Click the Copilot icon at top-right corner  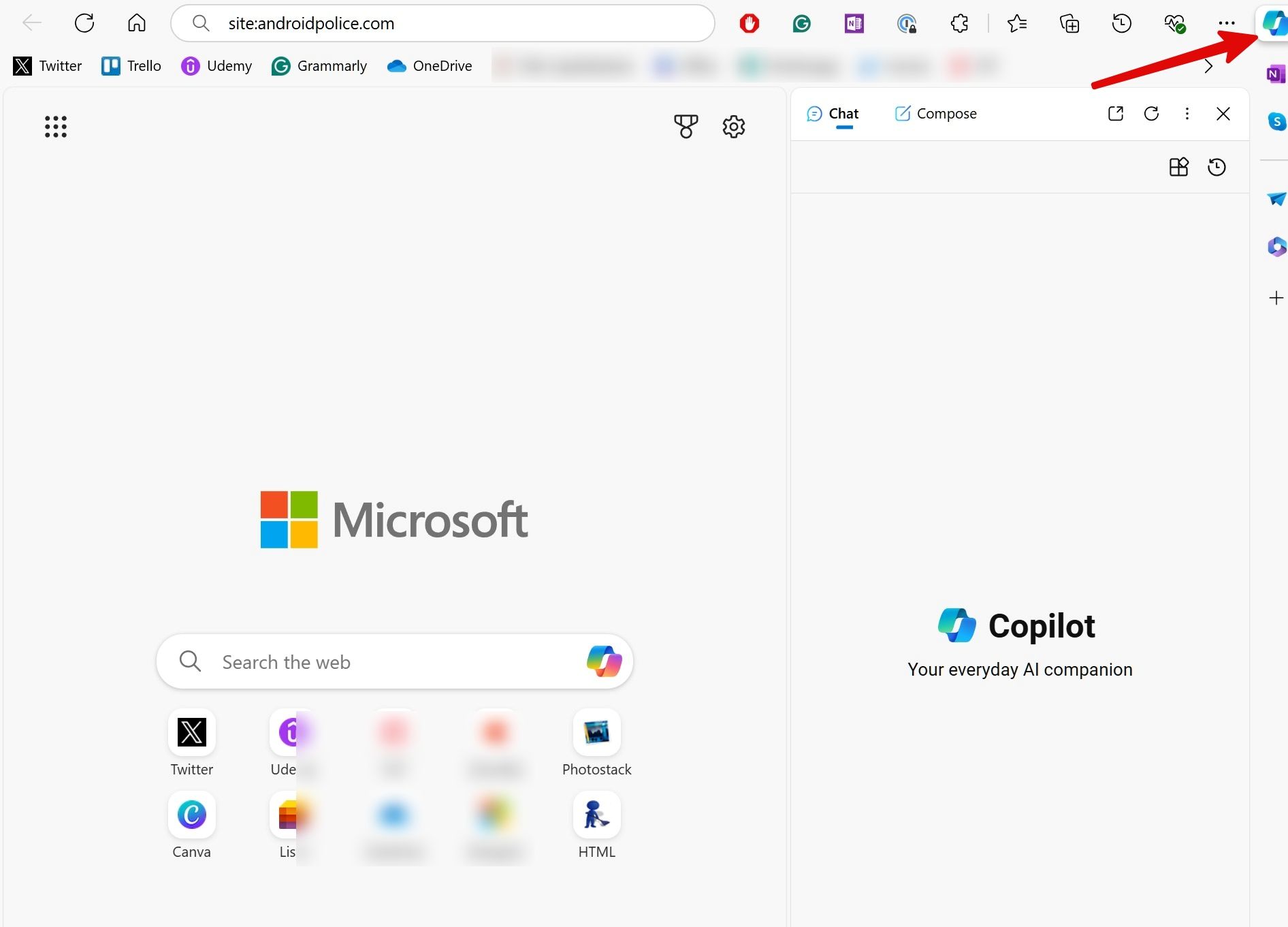1274,23
